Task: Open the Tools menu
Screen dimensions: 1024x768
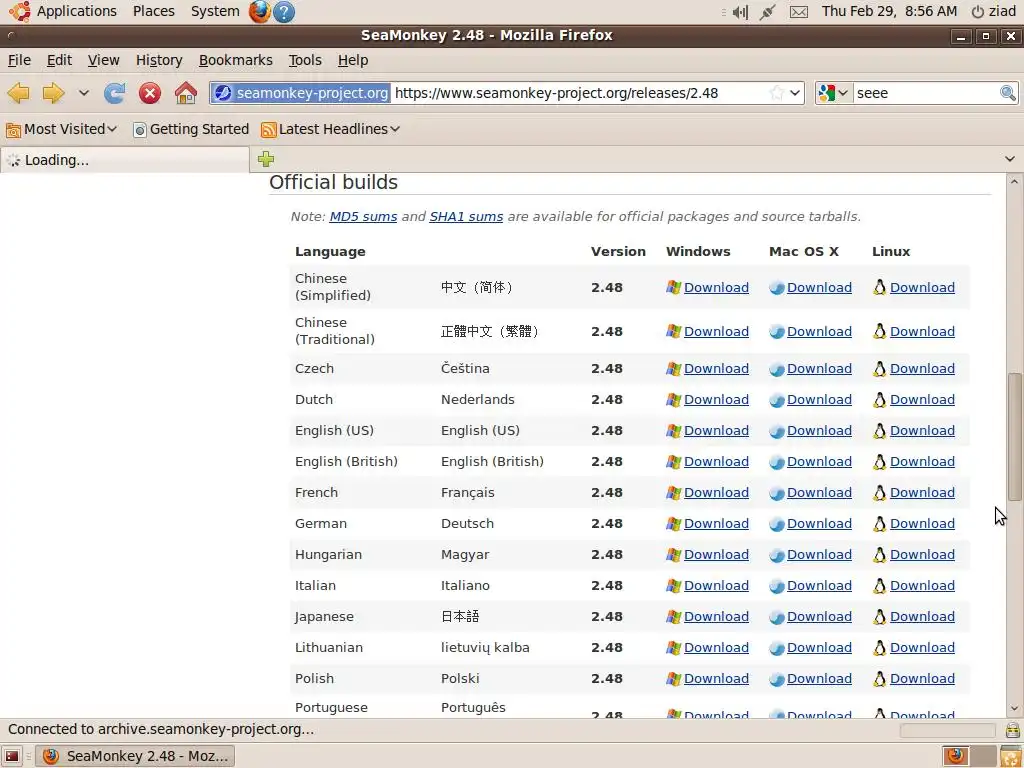Action: (x=305, y=60)
